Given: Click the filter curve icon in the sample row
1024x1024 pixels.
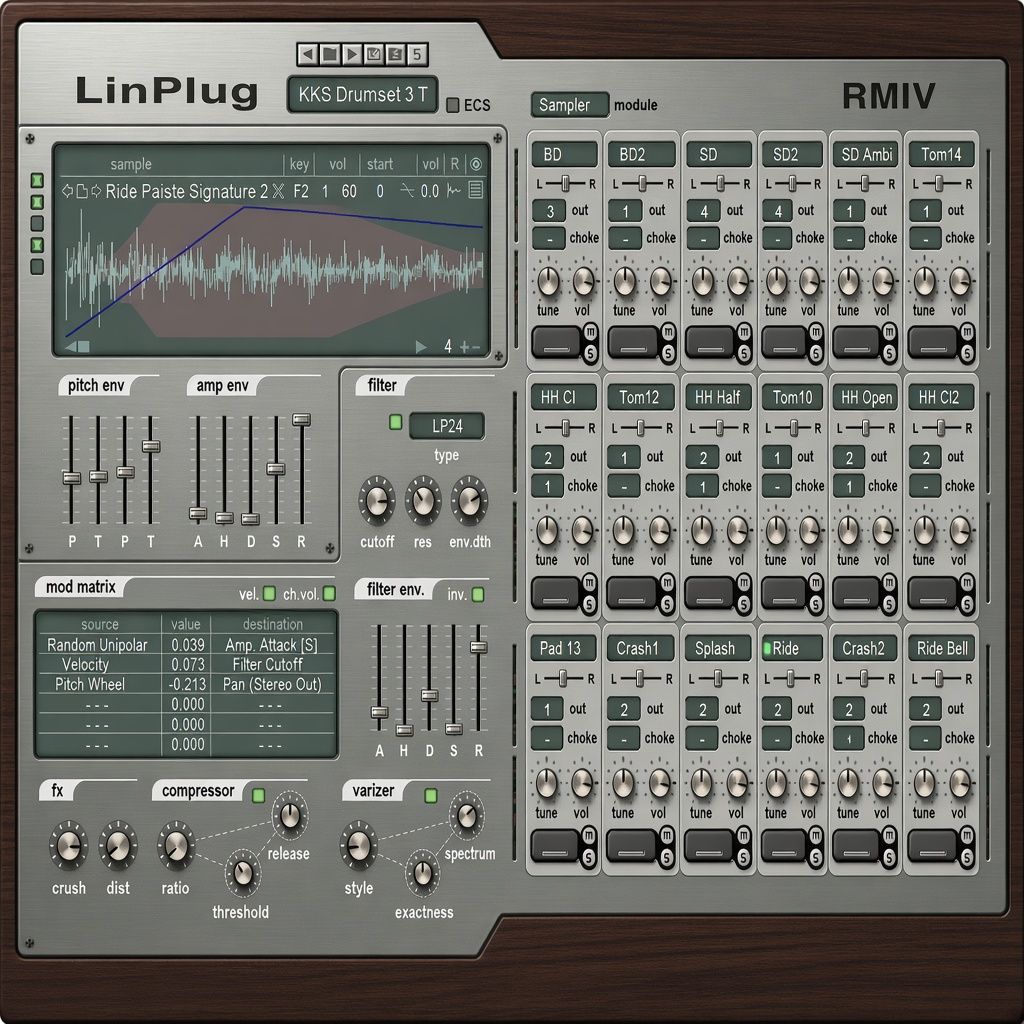Looking at the screenshot, I should pyautogui.click(x=407, y=190).
